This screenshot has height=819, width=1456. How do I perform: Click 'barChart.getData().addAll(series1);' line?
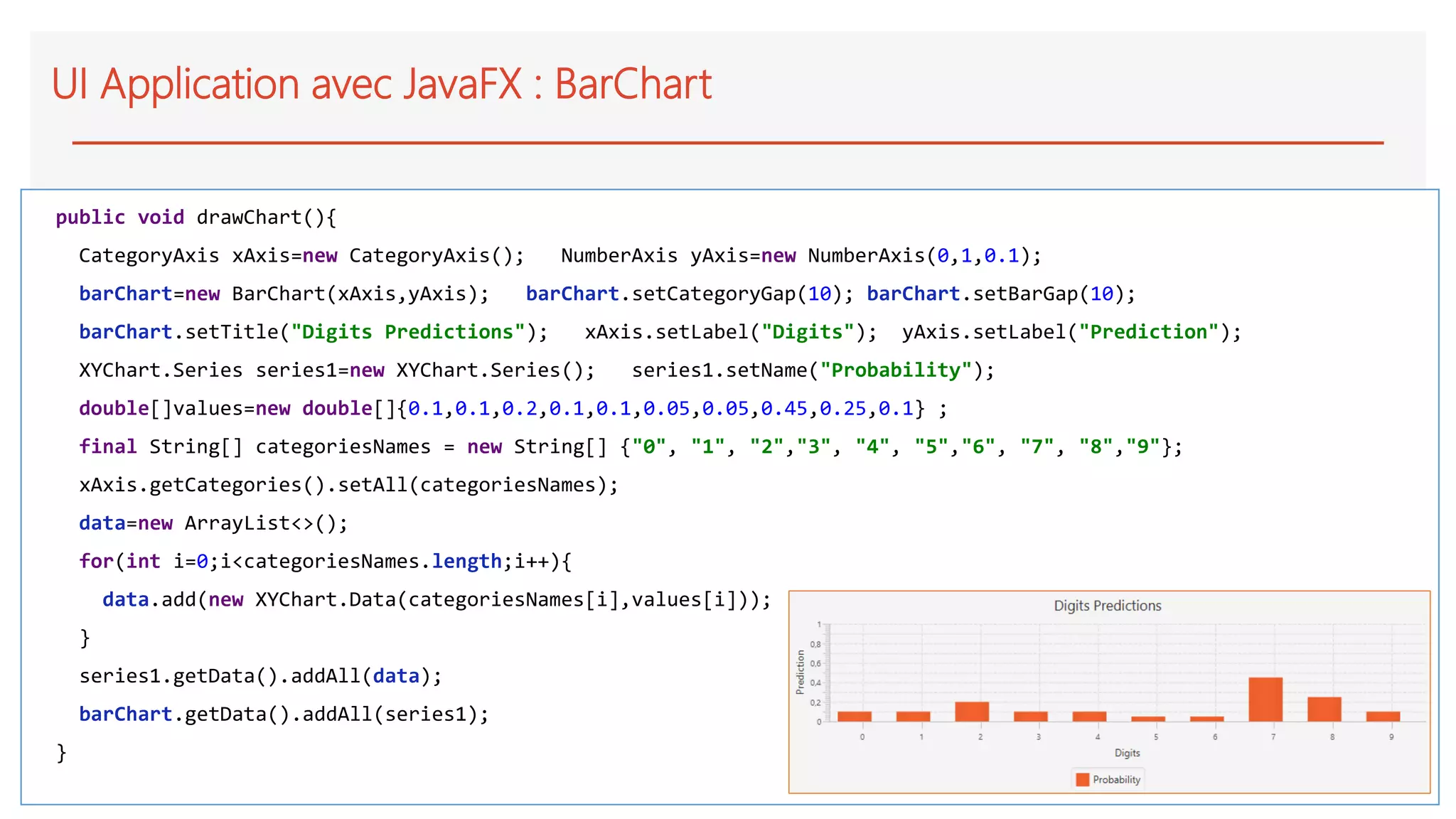[284, 714]
